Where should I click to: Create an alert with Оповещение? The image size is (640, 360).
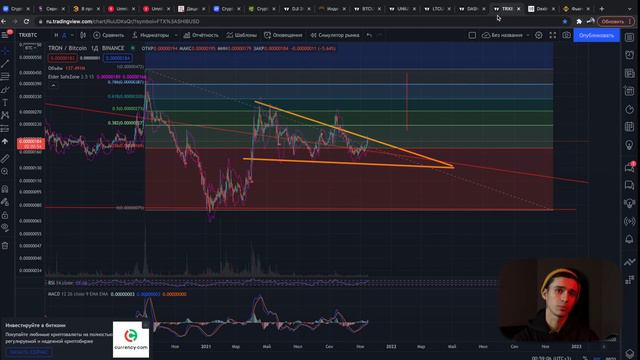283,35
